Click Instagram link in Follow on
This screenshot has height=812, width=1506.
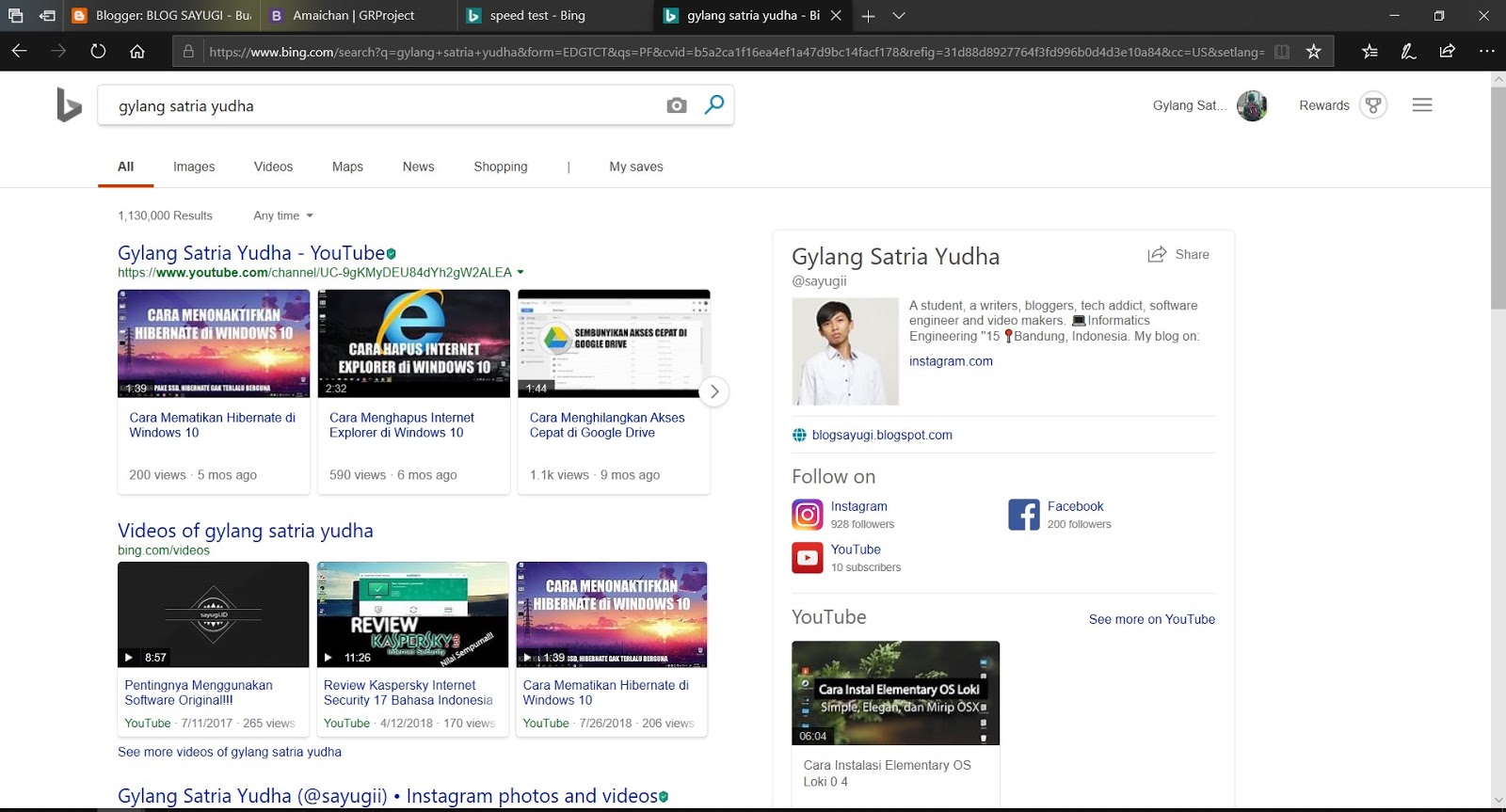pos(858,506)
